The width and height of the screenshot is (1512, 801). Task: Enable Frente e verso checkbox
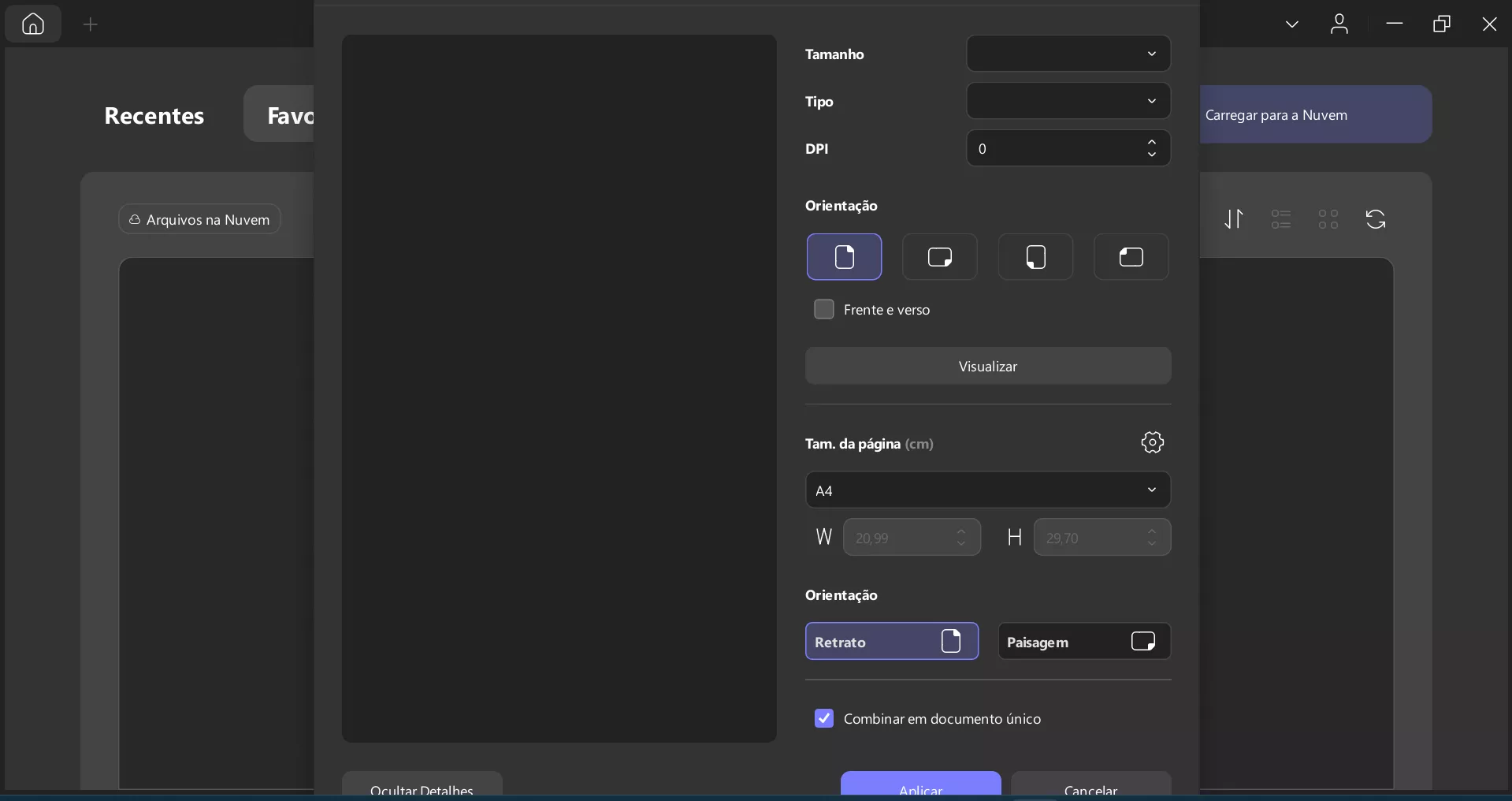click(x=824, y=309)
